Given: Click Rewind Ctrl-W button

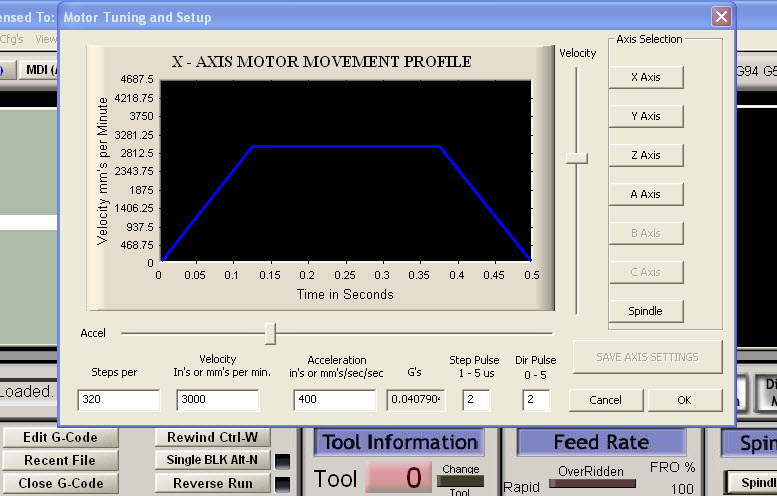Looking at the screenshot, I should click(x=213, y=438).
